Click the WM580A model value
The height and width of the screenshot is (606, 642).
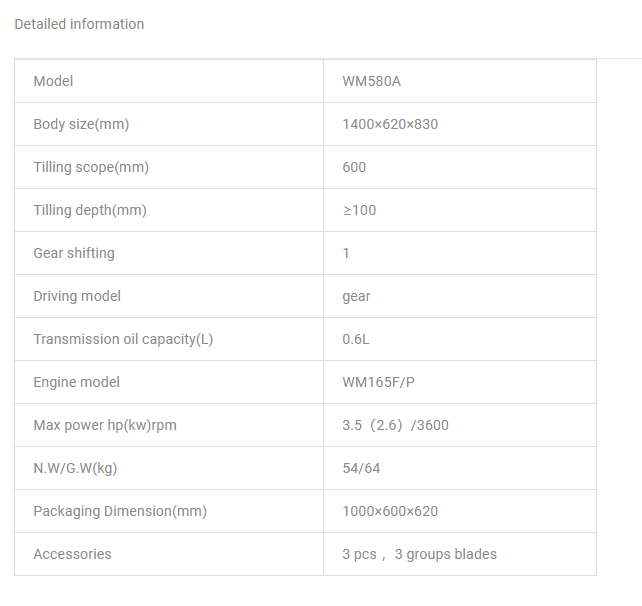[x=371, y=81]
